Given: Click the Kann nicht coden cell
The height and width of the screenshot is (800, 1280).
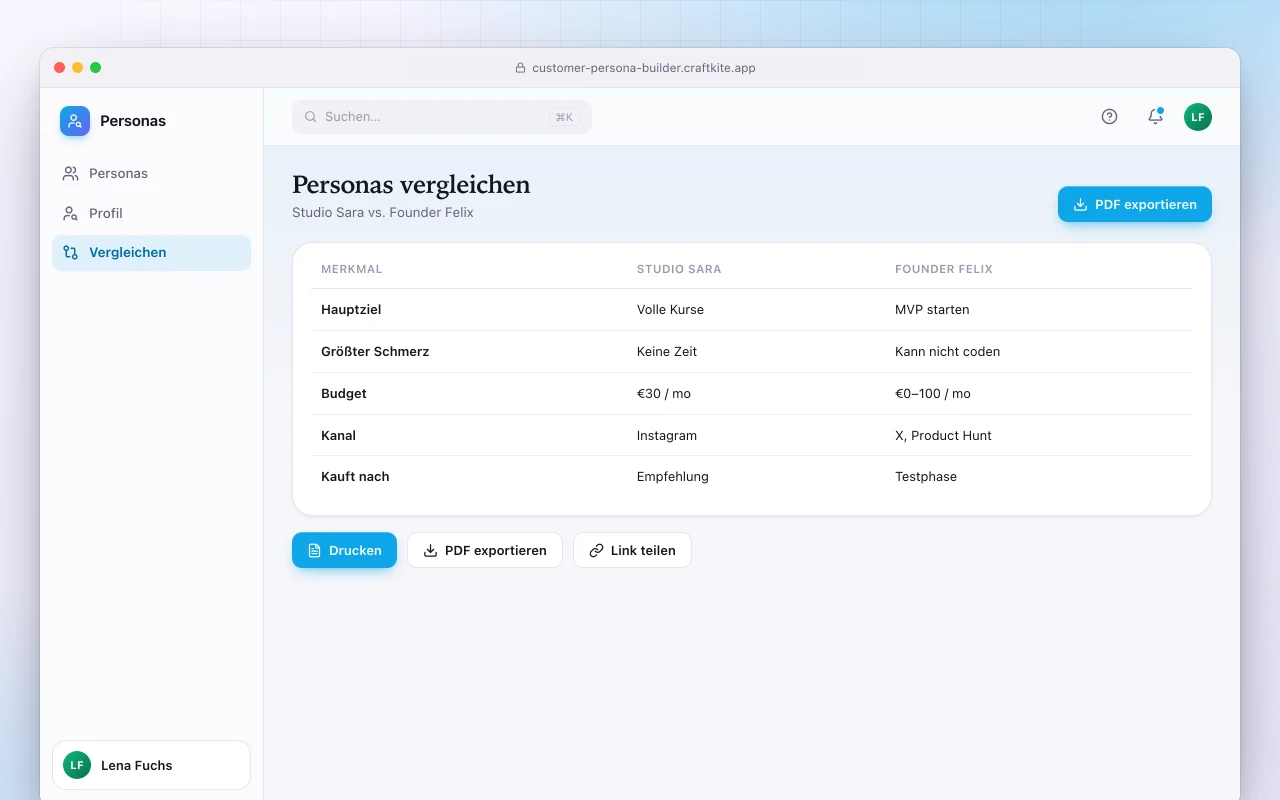Looking at the screenshot, I should (947, 352).
